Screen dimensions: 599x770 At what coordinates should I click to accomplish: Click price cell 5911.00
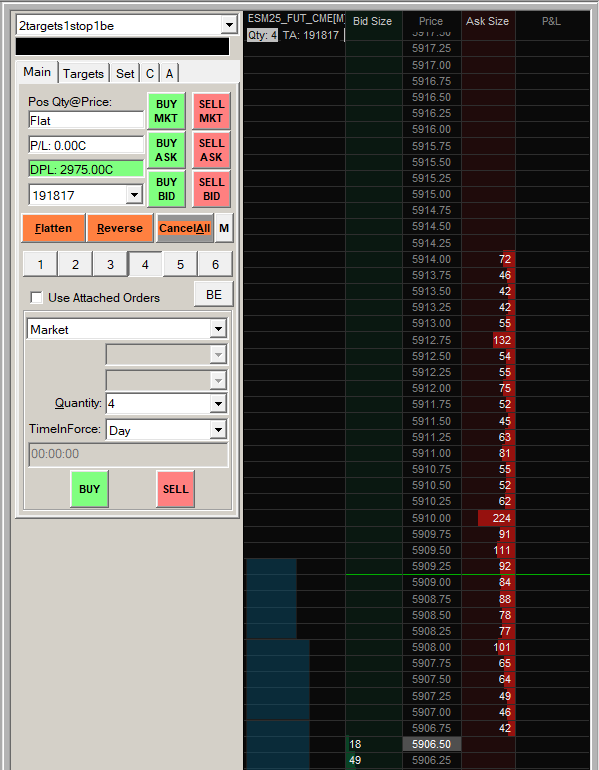coord(432,453)
